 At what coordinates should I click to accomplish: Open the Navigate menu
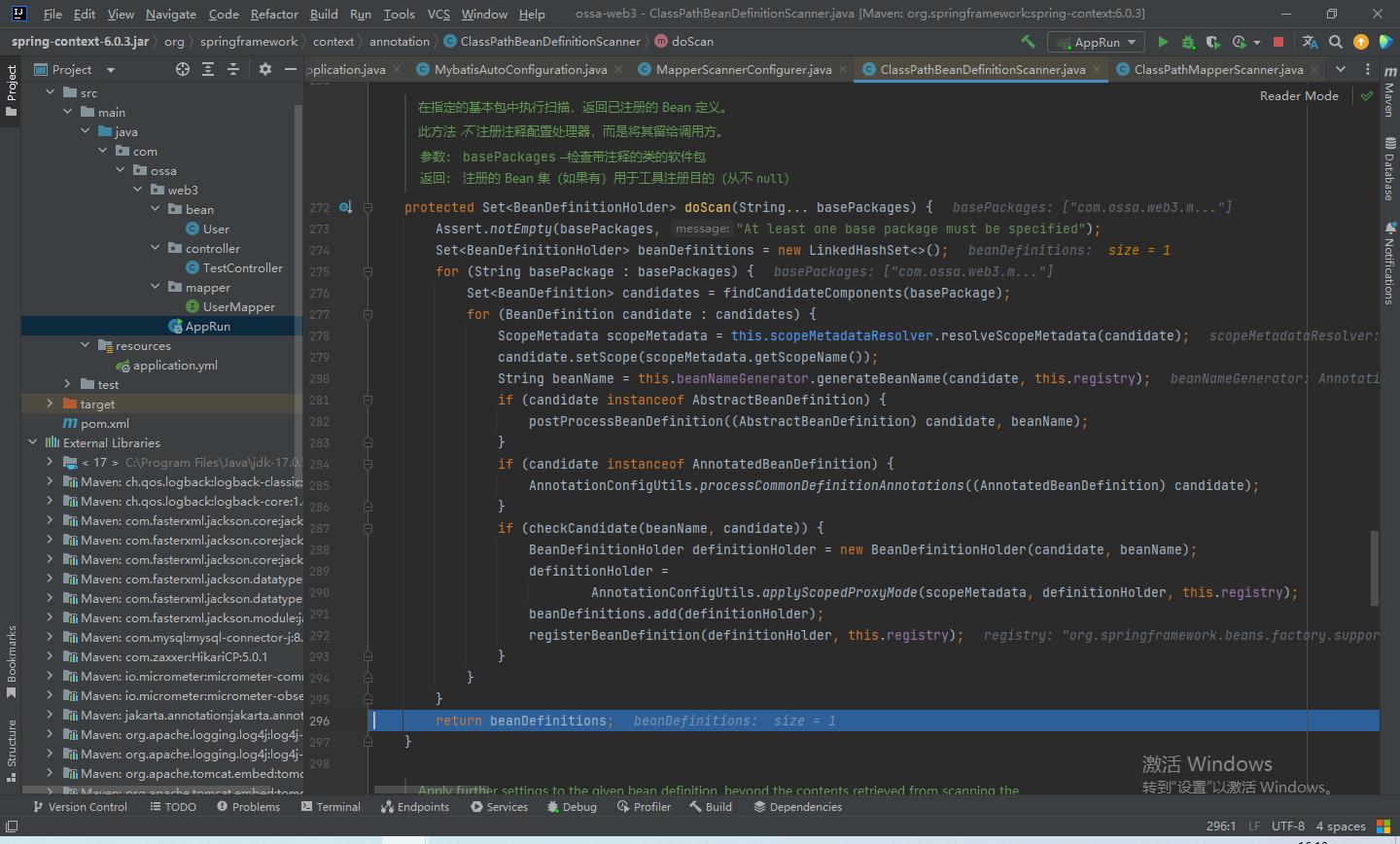tap(171, 14)
